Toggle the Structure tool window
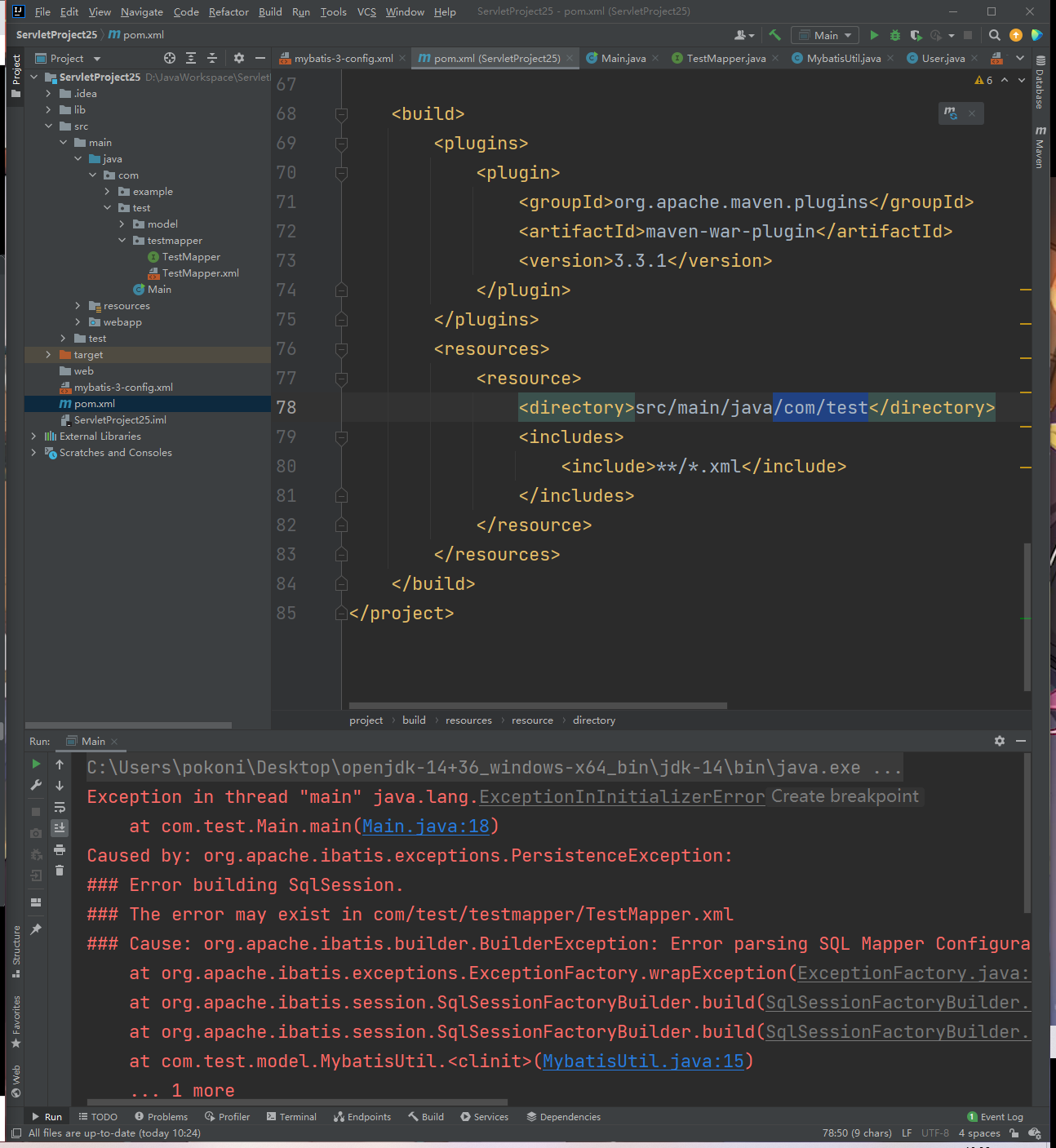 [16, 951]
